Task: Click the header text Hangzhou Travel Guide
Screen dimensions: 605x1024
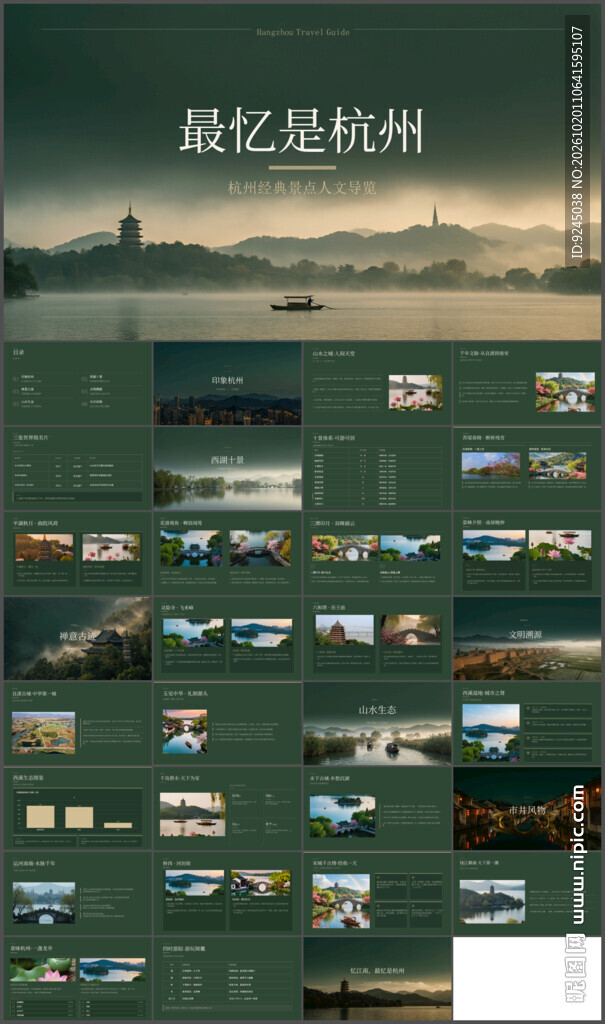Action: pyautogui.click(x=302, y=32)
